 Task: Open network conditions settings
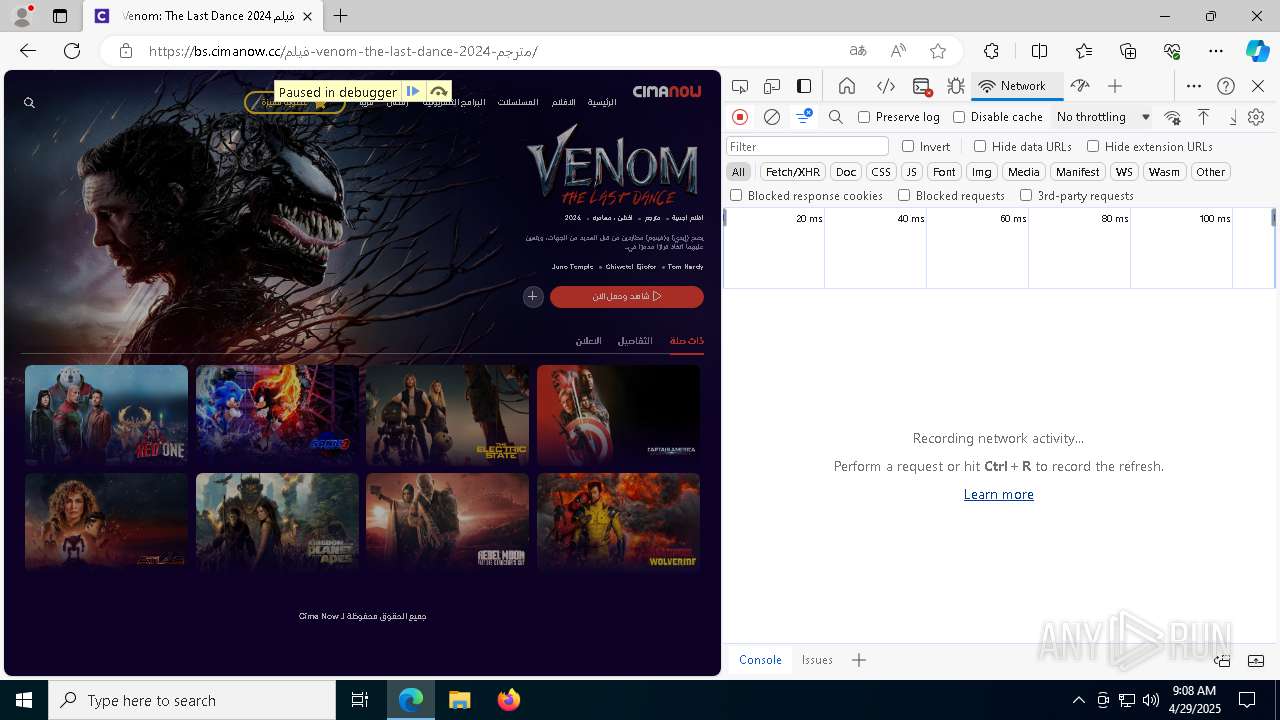(1172, 117)
